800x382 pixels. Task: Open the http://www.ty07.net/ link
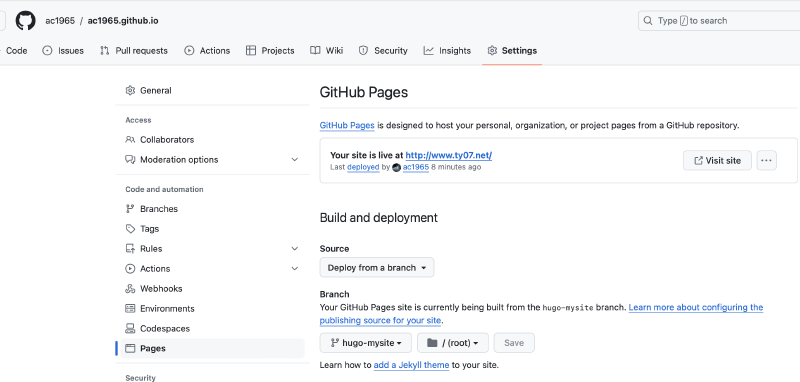click(448, 156)
